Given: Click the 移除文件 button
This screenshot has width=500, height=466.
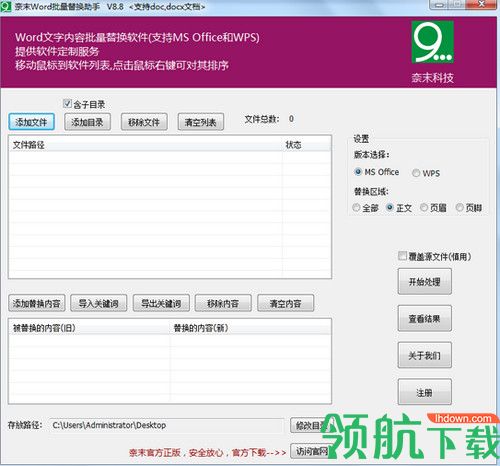Looking at the screenshot, I should click(144, 122).
